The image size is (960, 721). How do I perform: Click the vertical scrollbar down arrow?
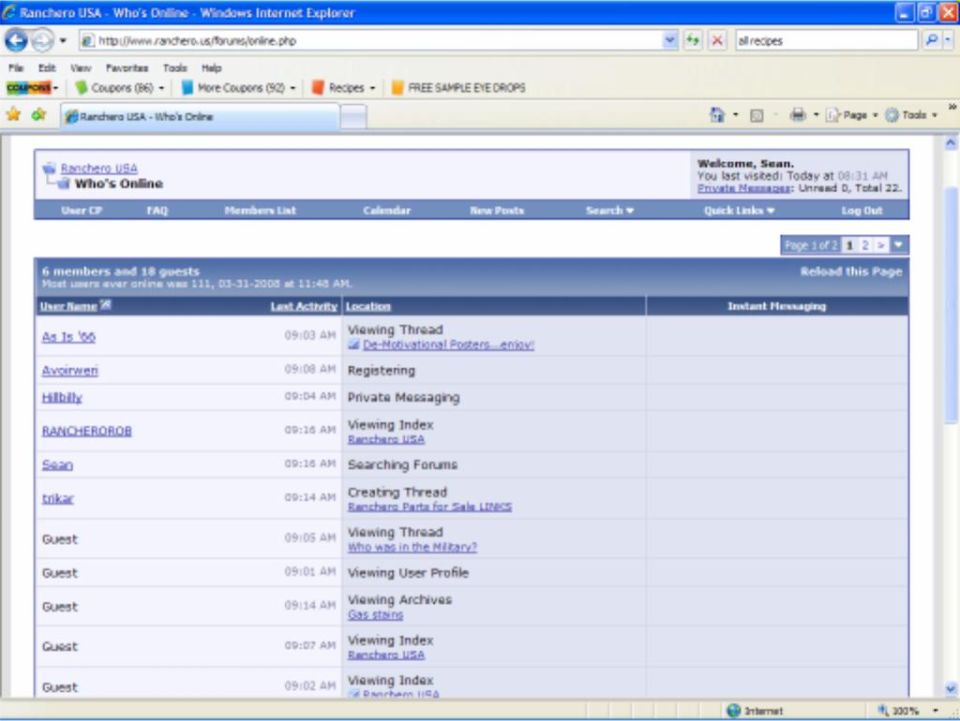tap(951, 688)
